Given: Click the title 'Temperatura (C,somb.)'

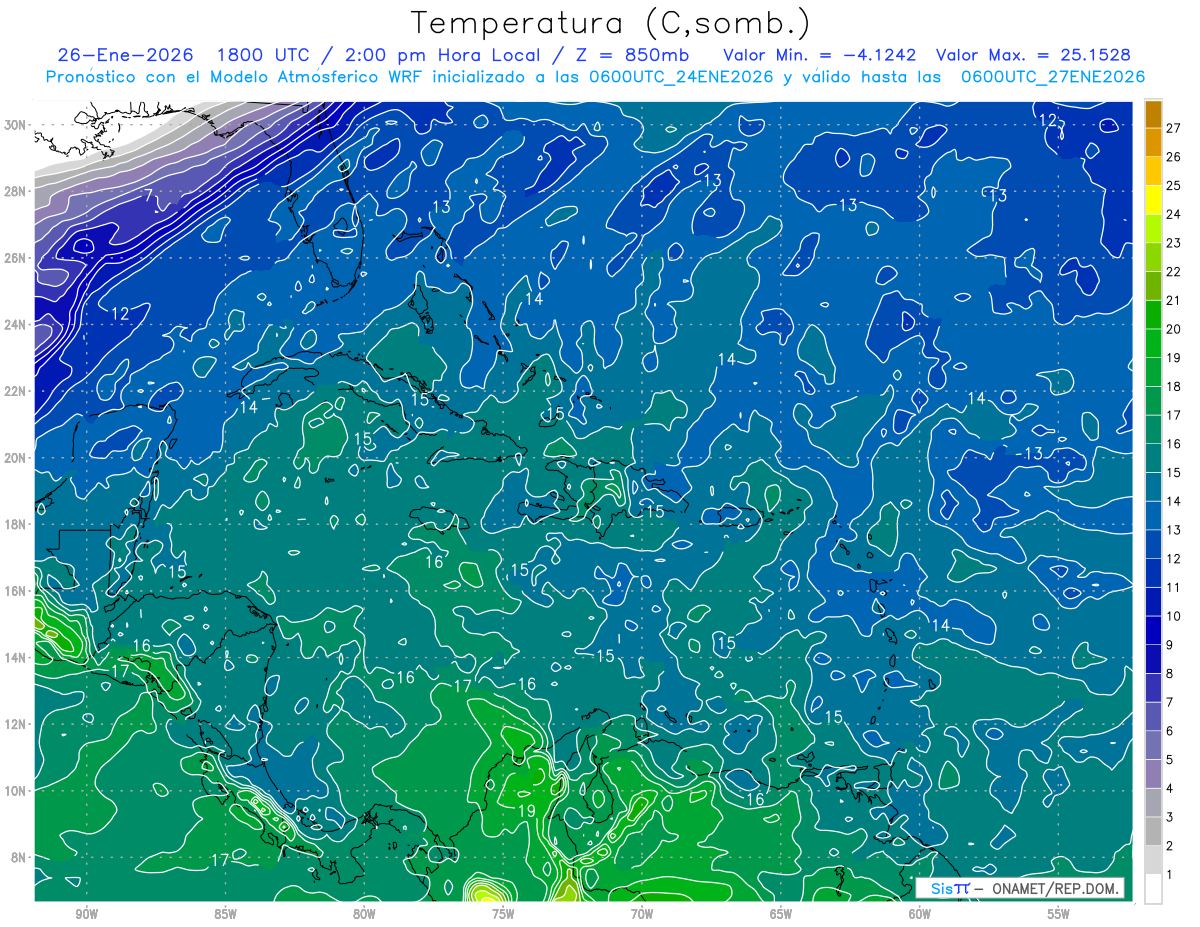Looking at the screenshot, I should pos(611,24).
